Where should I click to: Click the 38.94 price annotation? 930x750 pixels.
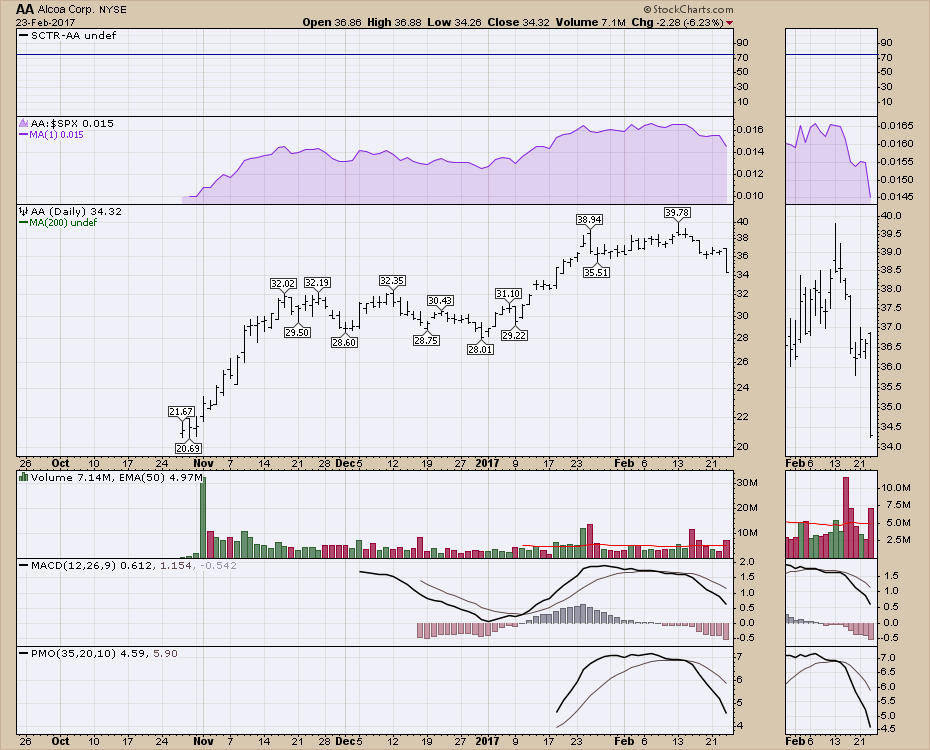589,219
